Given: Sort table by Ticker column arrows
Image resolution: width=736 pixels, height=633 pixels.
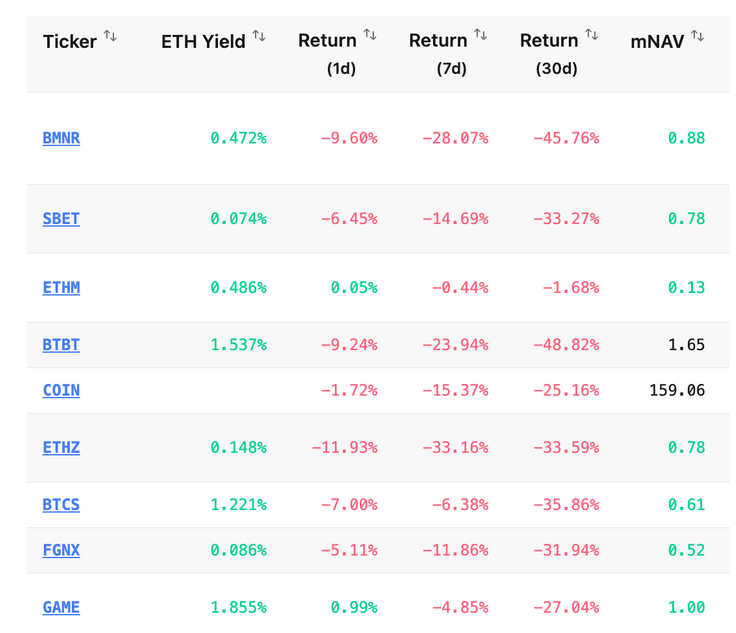Looking at the screenshot, I should click(x=110, y=37).
